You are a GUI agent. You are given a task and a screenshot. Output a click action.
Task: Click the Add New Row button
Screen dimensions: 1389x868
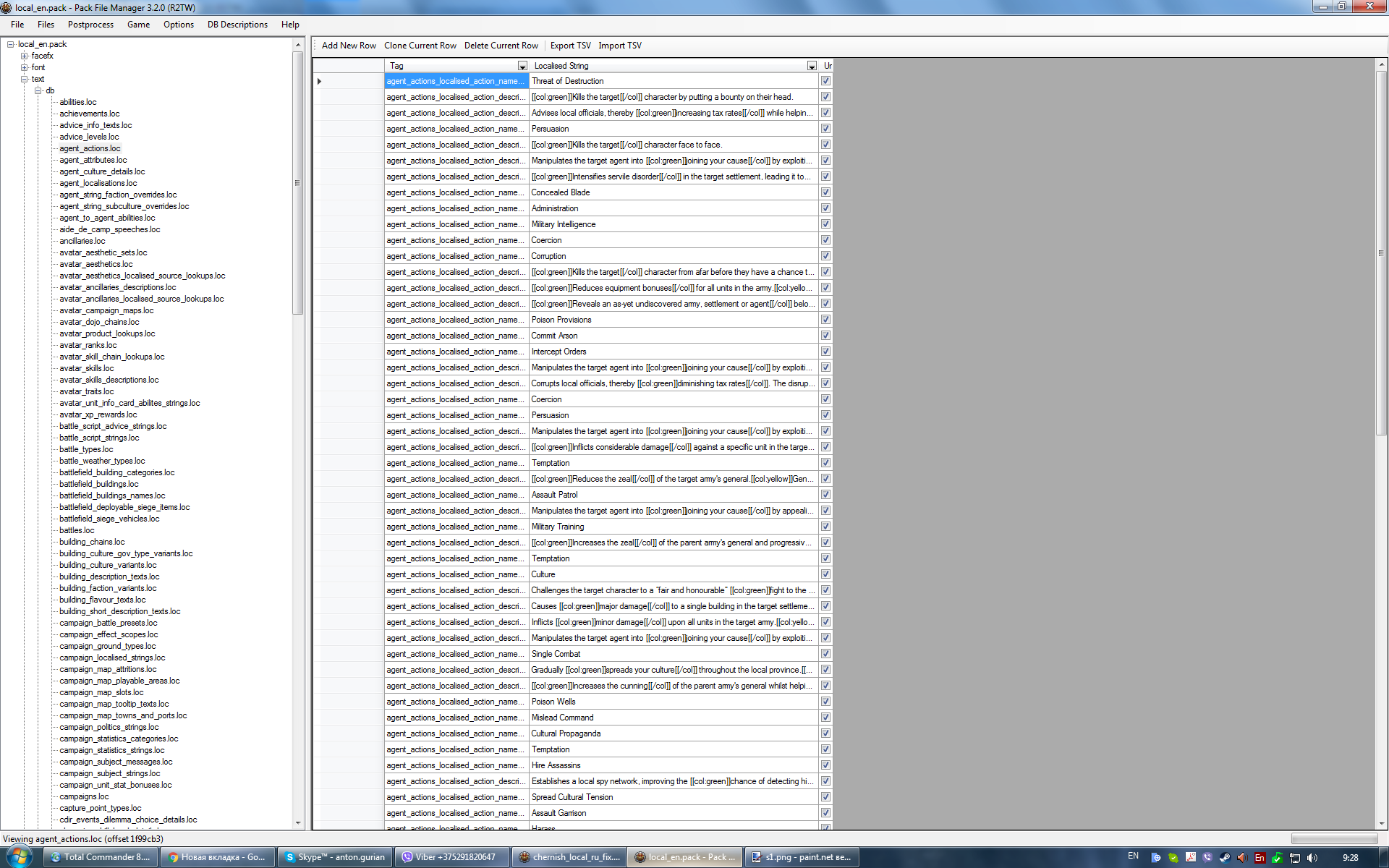[x=349, y=46]
